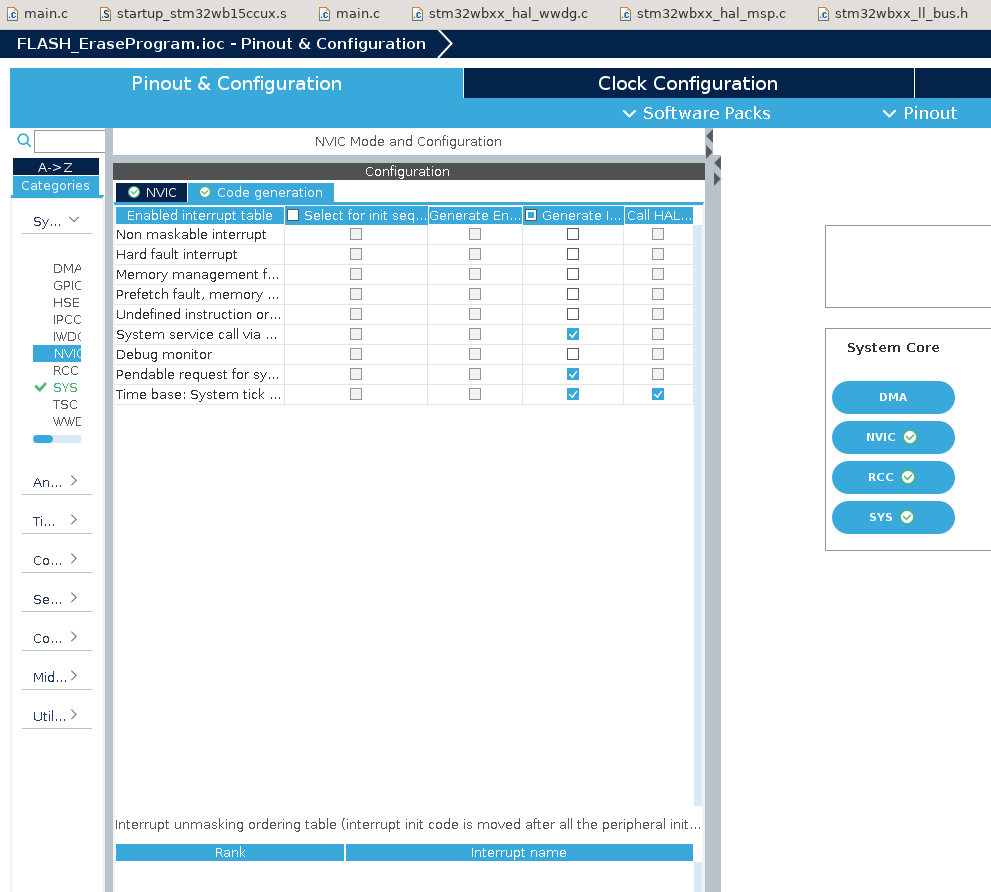991x892 pixels.
Task: Expand the Mid... category
Action: (x=56, y=676)
